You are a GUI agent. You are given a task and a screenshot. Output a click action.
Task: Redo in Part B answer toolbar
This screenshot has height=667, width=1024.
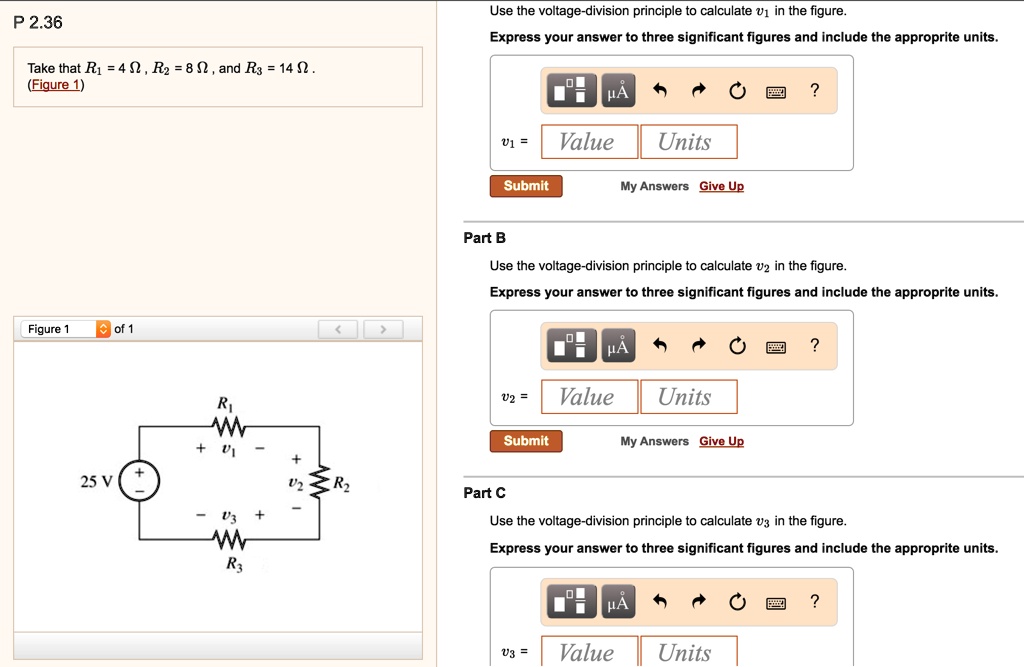[699, 345]
